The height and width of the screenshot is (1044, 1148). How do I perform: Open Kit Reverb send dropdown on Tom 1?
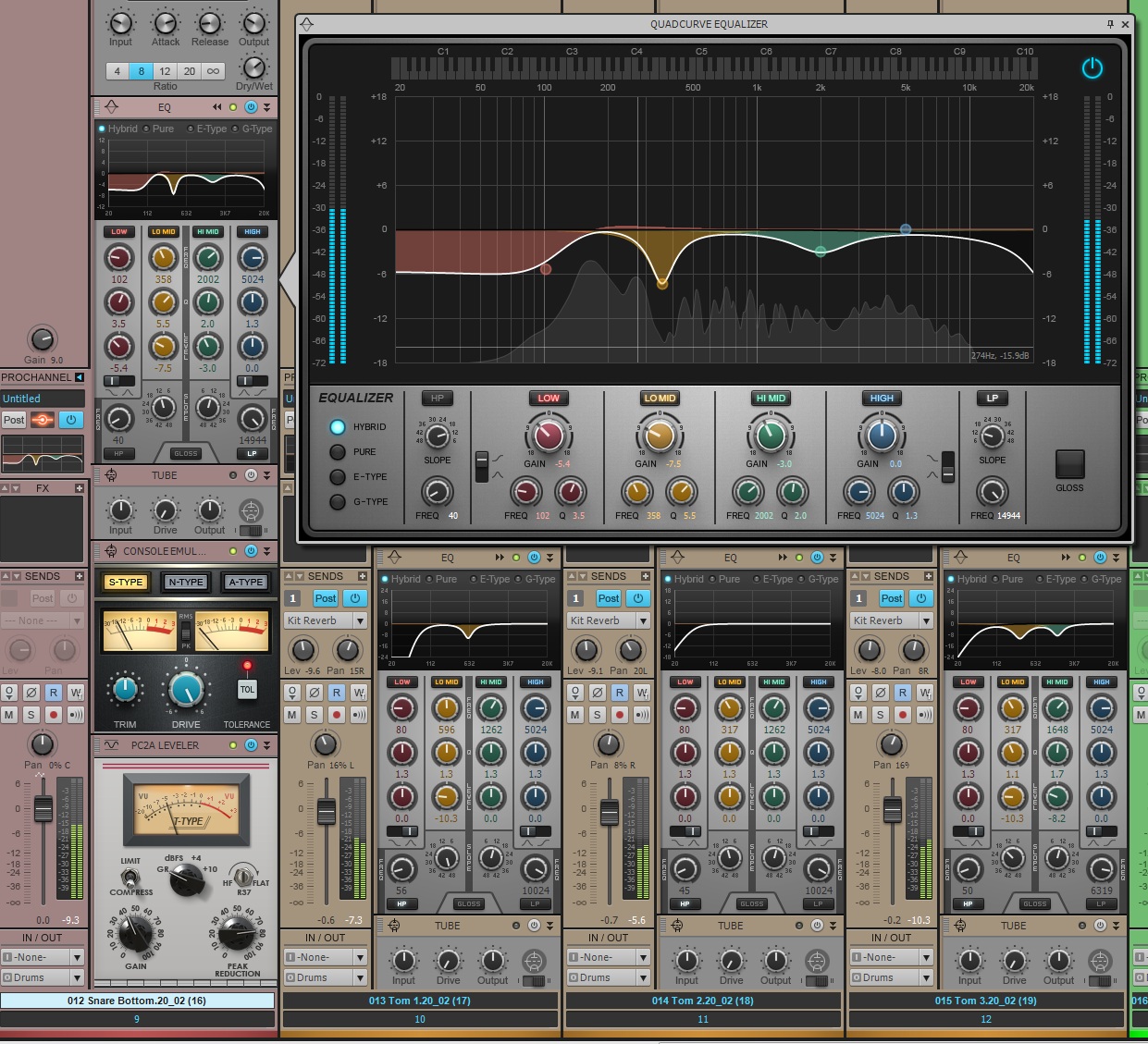pos(360,620)
